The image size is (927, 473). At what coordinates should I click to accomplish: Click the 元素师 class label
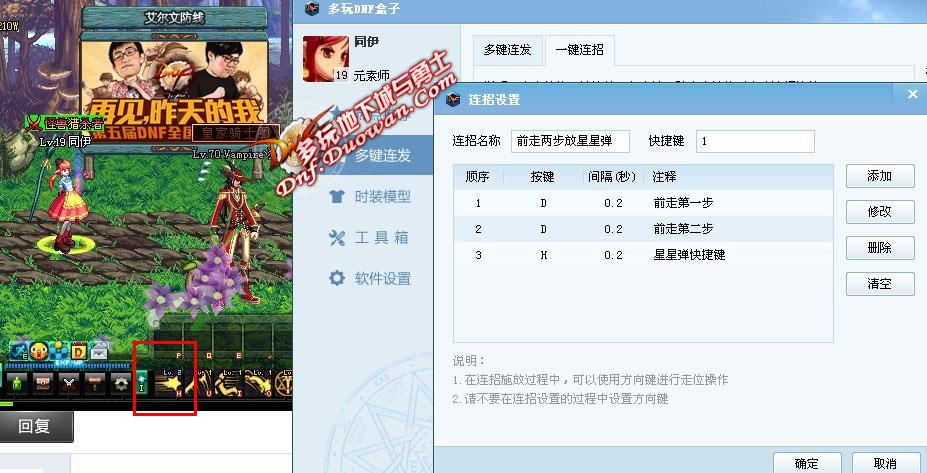pyautogui.click(x=371, y=76)
